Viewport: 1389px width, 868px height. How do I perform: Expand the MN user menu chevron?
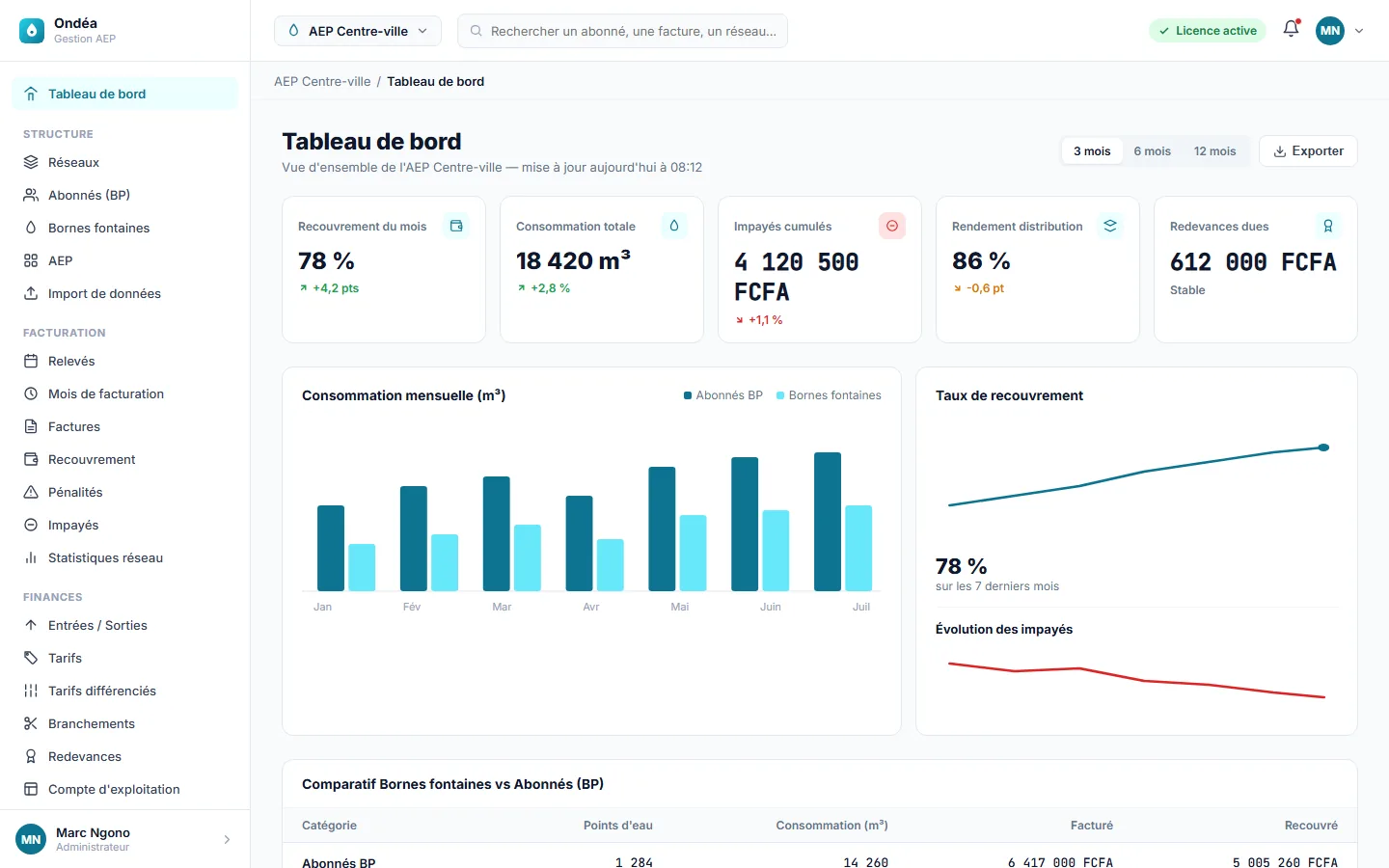pos(1359,31)
